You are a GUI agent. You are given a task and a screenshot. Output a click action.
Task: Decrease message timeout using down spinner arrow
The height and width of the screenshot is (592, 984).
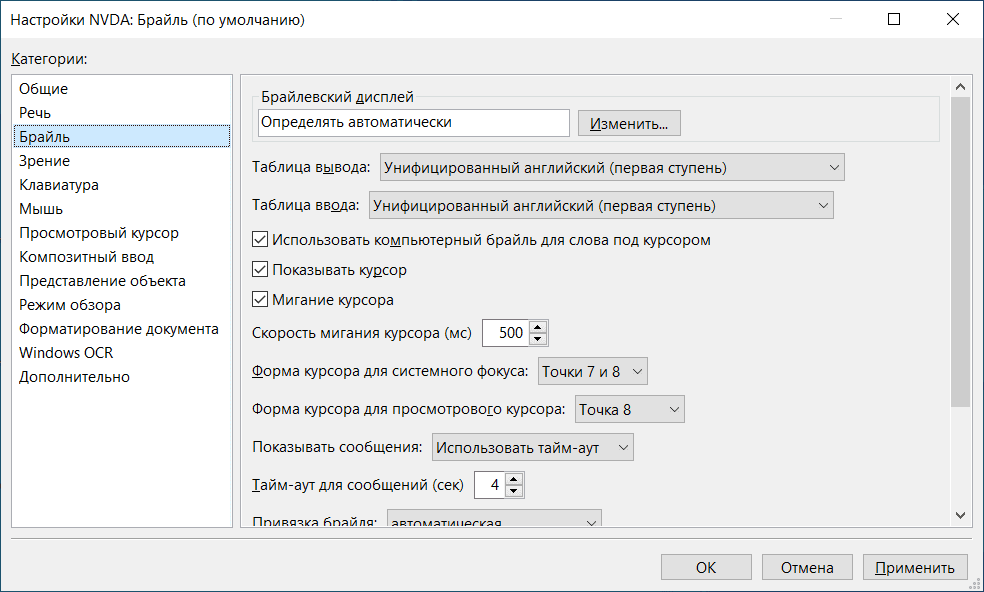click(514, 491)
